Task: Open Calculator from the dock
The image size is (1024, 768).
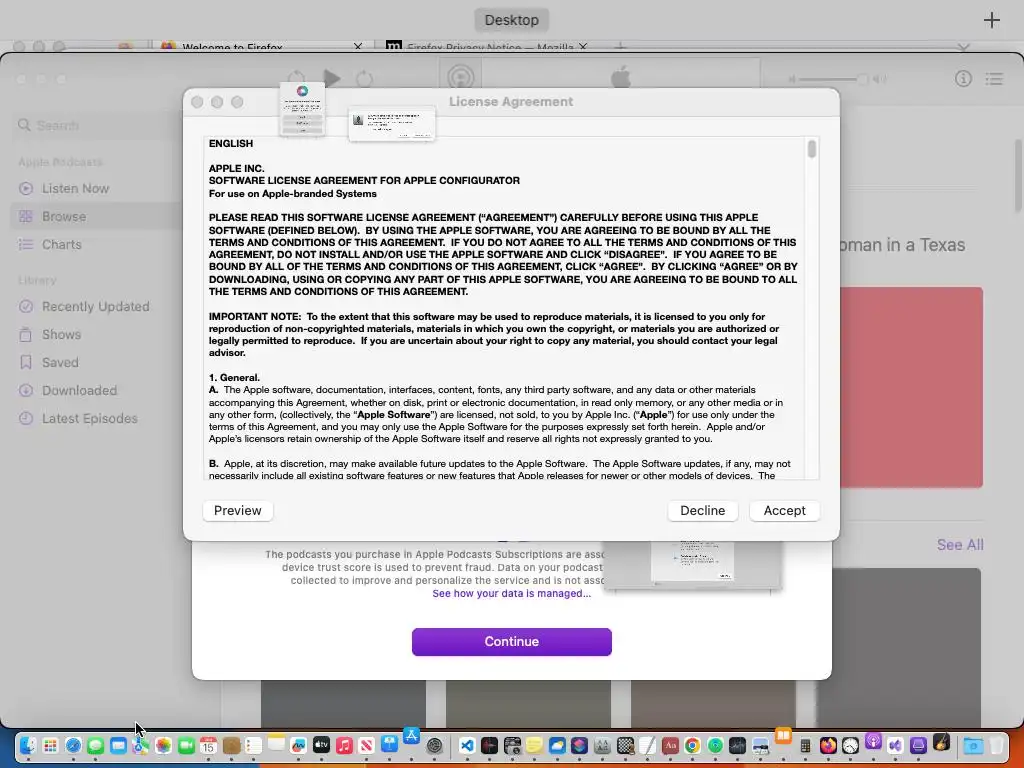Action: [x=805, y=745]
